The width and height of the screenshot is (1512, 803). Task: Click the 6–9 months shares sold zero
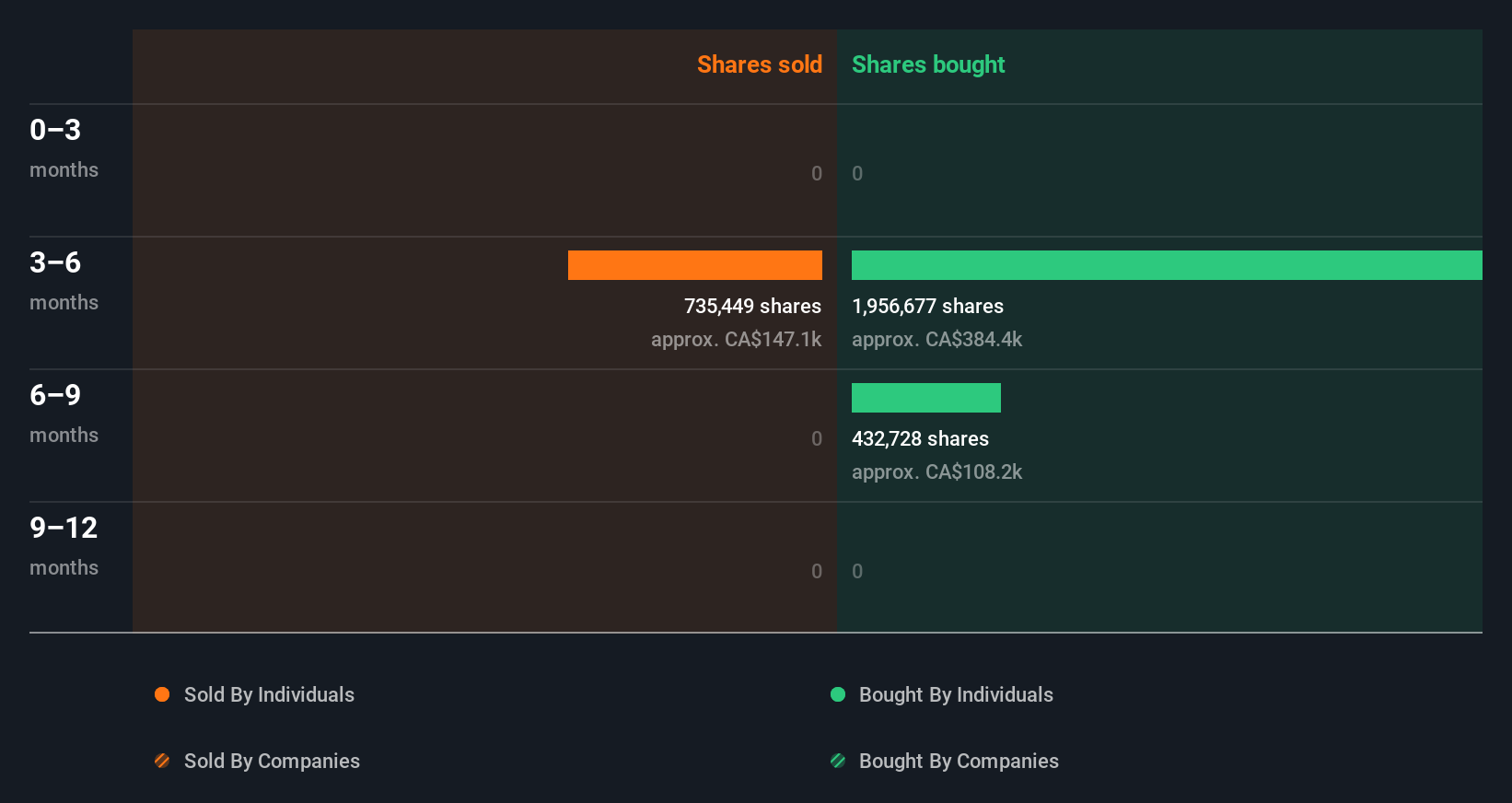(817, 438)
